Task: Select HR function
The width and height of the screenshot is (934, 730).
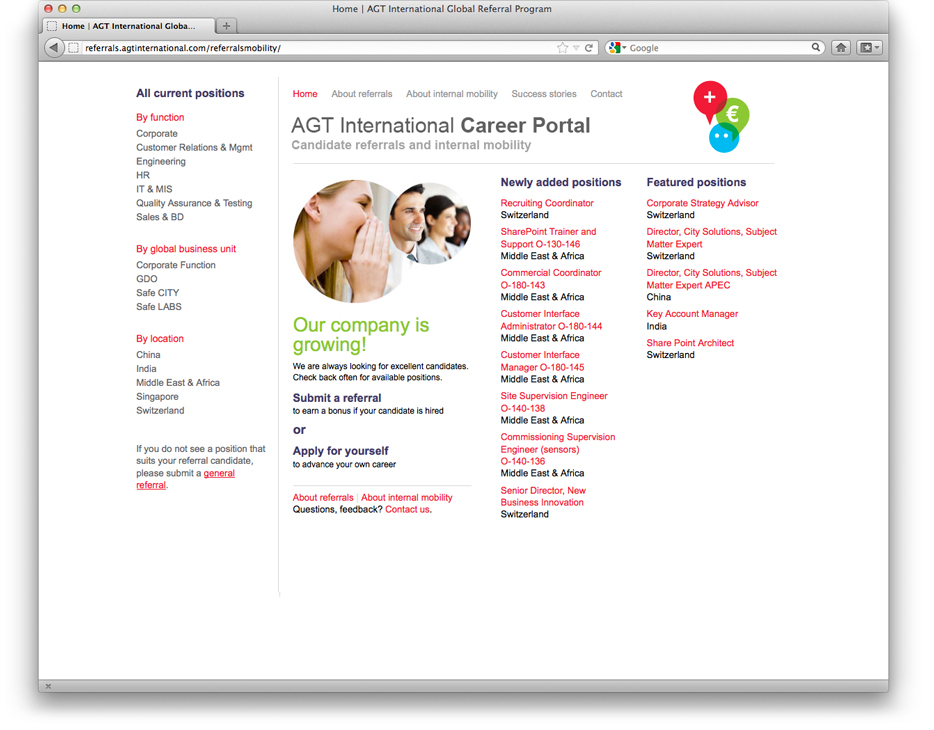Action: click(143, 175)
